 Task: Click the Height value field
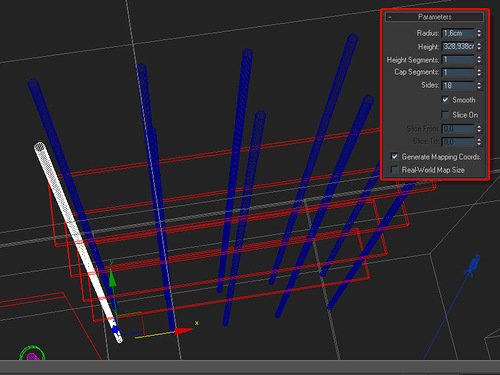click(458, 46)
